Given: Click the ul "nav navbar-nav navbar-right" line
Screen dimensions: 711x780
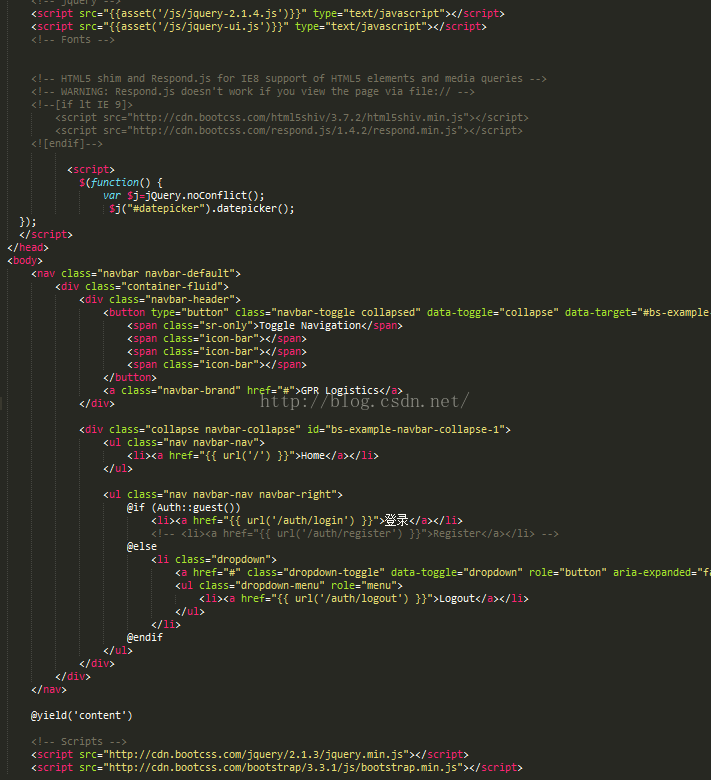Looking at the screenshot, I should pos(223,494).
